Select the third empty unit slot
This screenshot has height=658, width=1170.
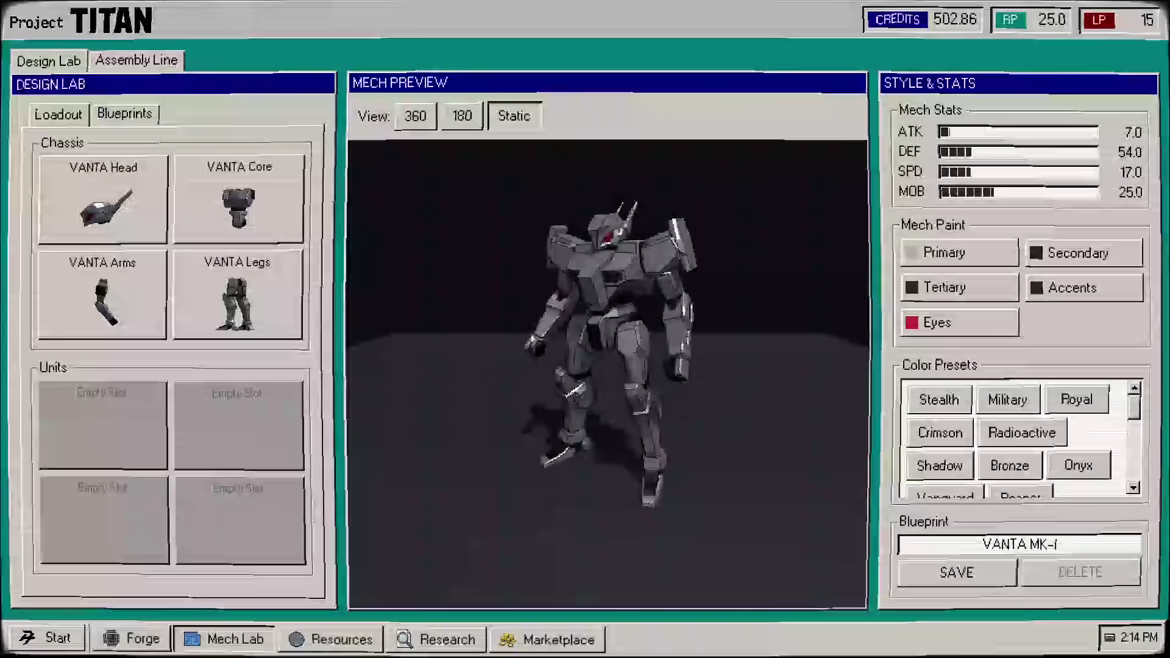coord(104,520)
